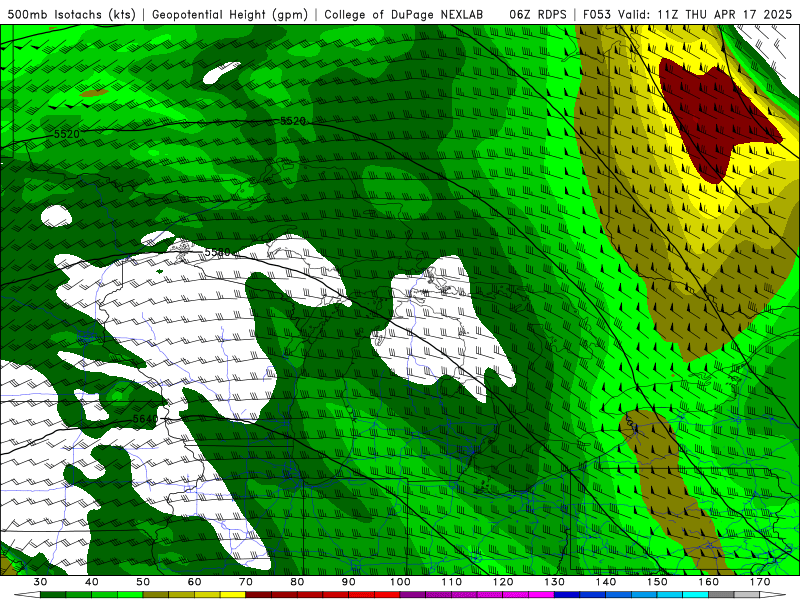Click the 5580 height contour label
Image resolution: width=800 pixels, height=600 pixels.
click(x=217, y=252)
